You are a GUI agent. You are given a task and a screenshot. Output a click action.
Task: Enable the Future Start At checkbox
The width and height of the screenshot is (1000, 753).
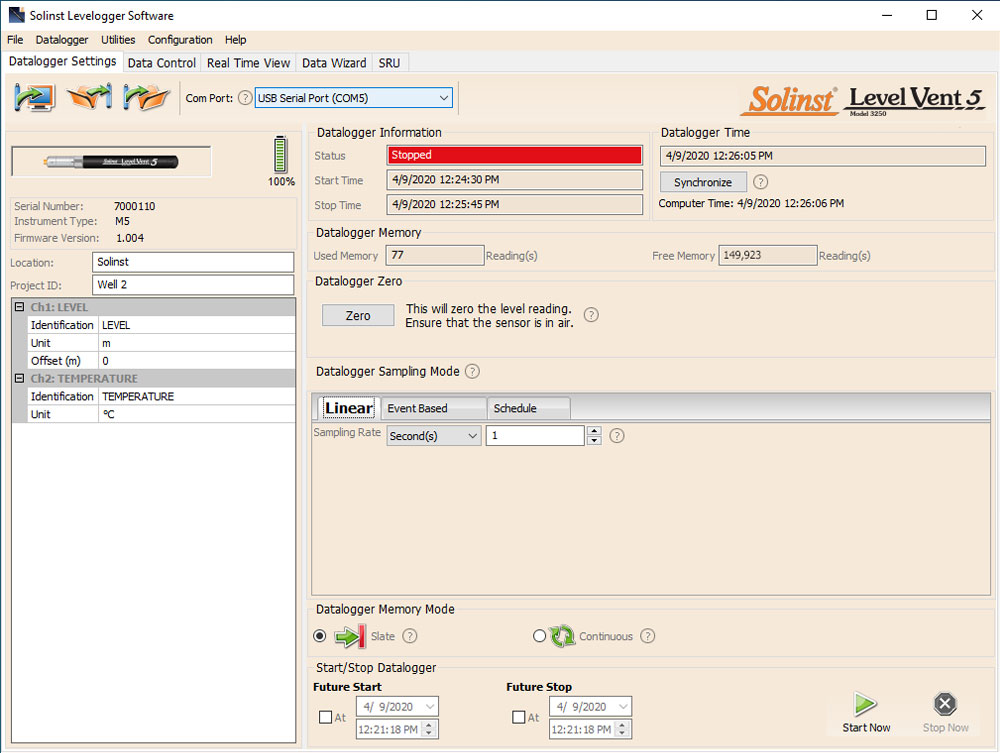click(x=325, y=717)
